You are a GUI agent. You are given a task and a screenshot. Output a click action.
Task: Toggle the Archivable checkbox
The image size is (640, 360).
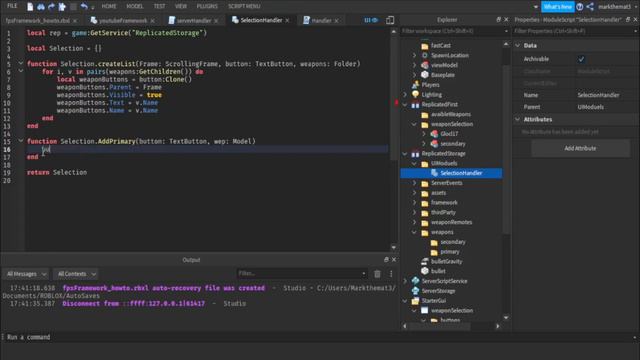581,59
